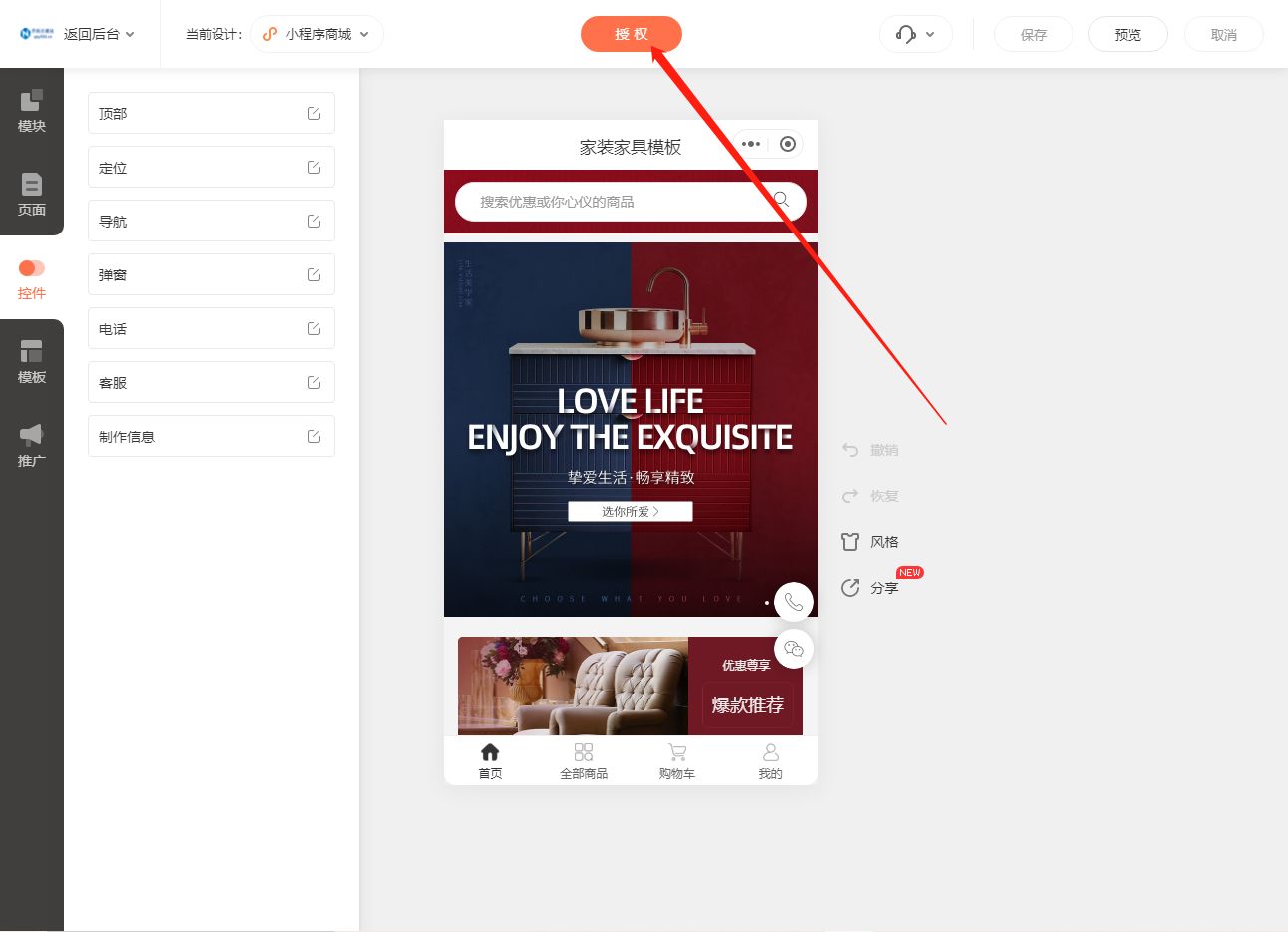Click the magnifier search icon
Screen dimensions: 1288x932
pos(781,200)
